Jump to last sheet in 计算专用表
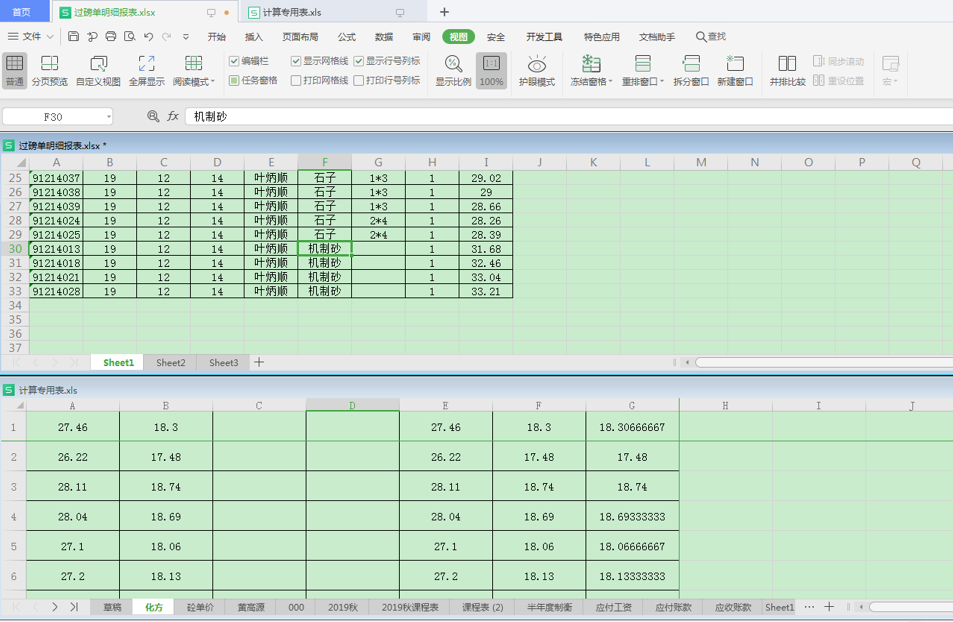 [x=74, y=607]
